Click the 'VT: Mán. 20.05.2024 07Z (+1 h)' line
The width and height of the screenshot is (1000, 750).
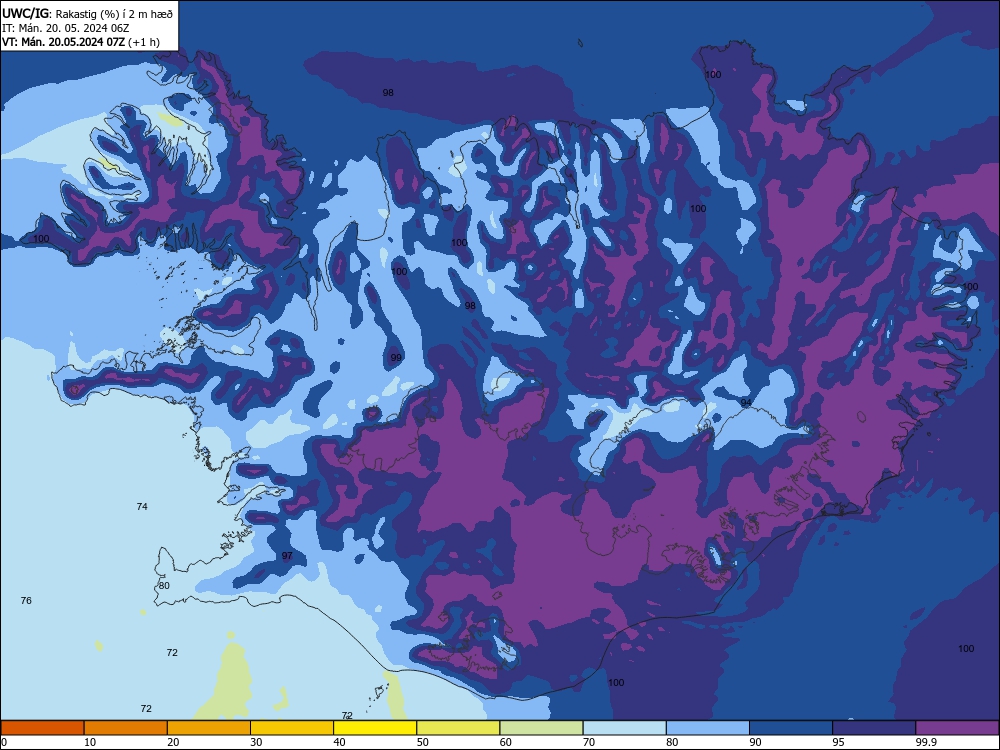pyautogui.click(x=81, y=42)
